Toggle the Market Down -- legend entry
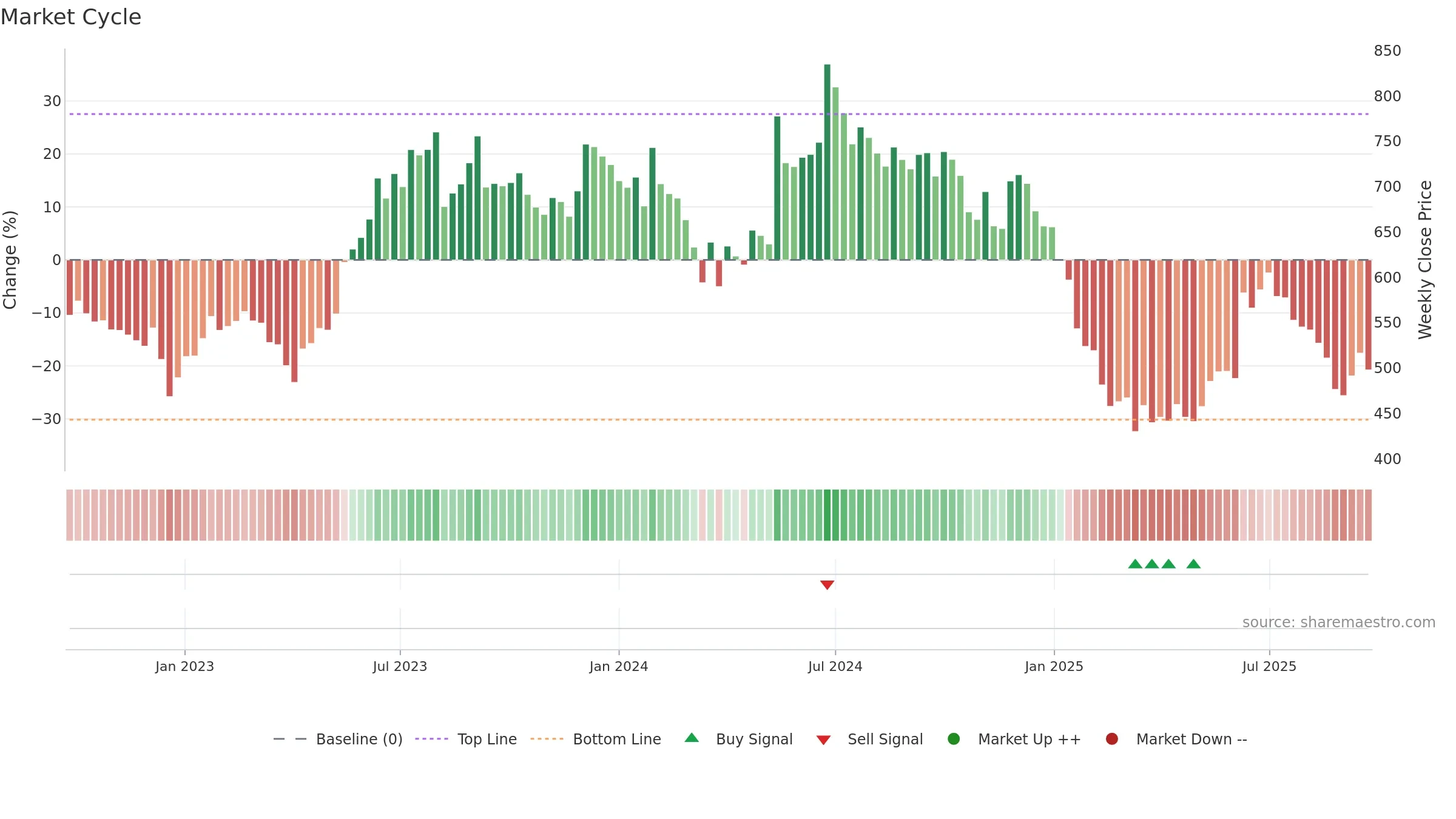Viewport: 1456px width, 819px height. coord(1176,740)
